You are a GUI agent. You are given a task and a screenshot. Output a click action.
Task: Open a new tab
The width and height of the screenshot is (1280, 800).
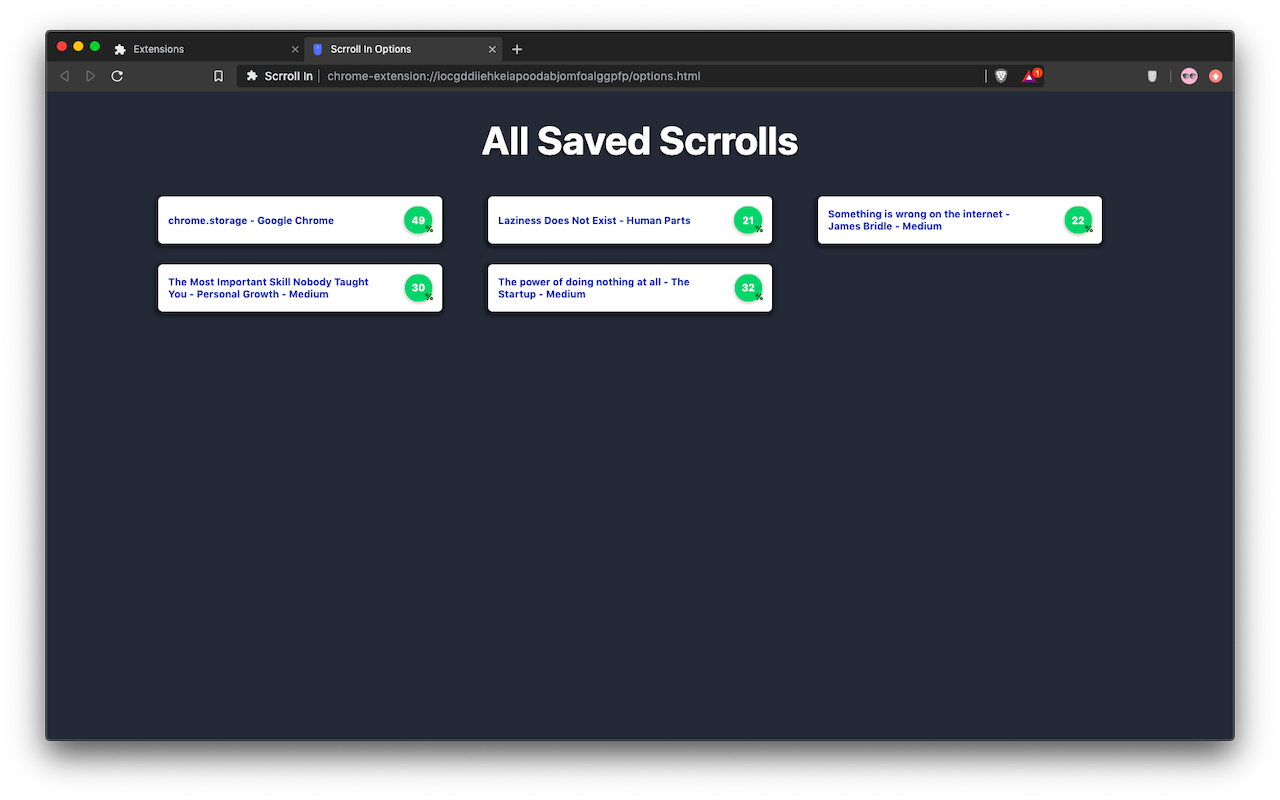517,48
